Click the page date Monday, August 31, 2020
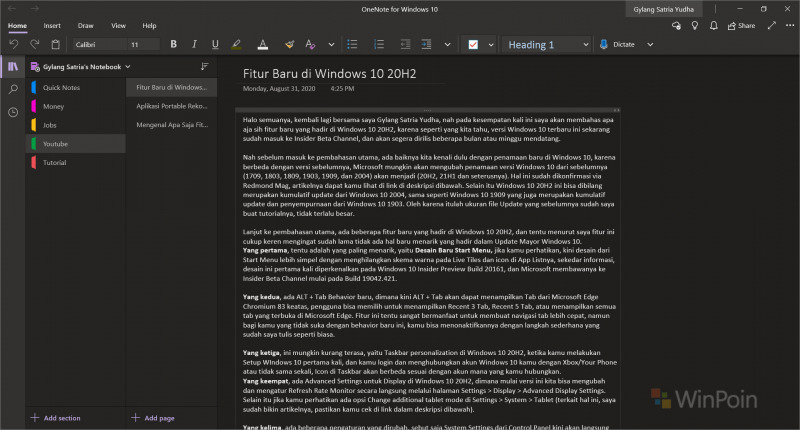 [279, 88]
